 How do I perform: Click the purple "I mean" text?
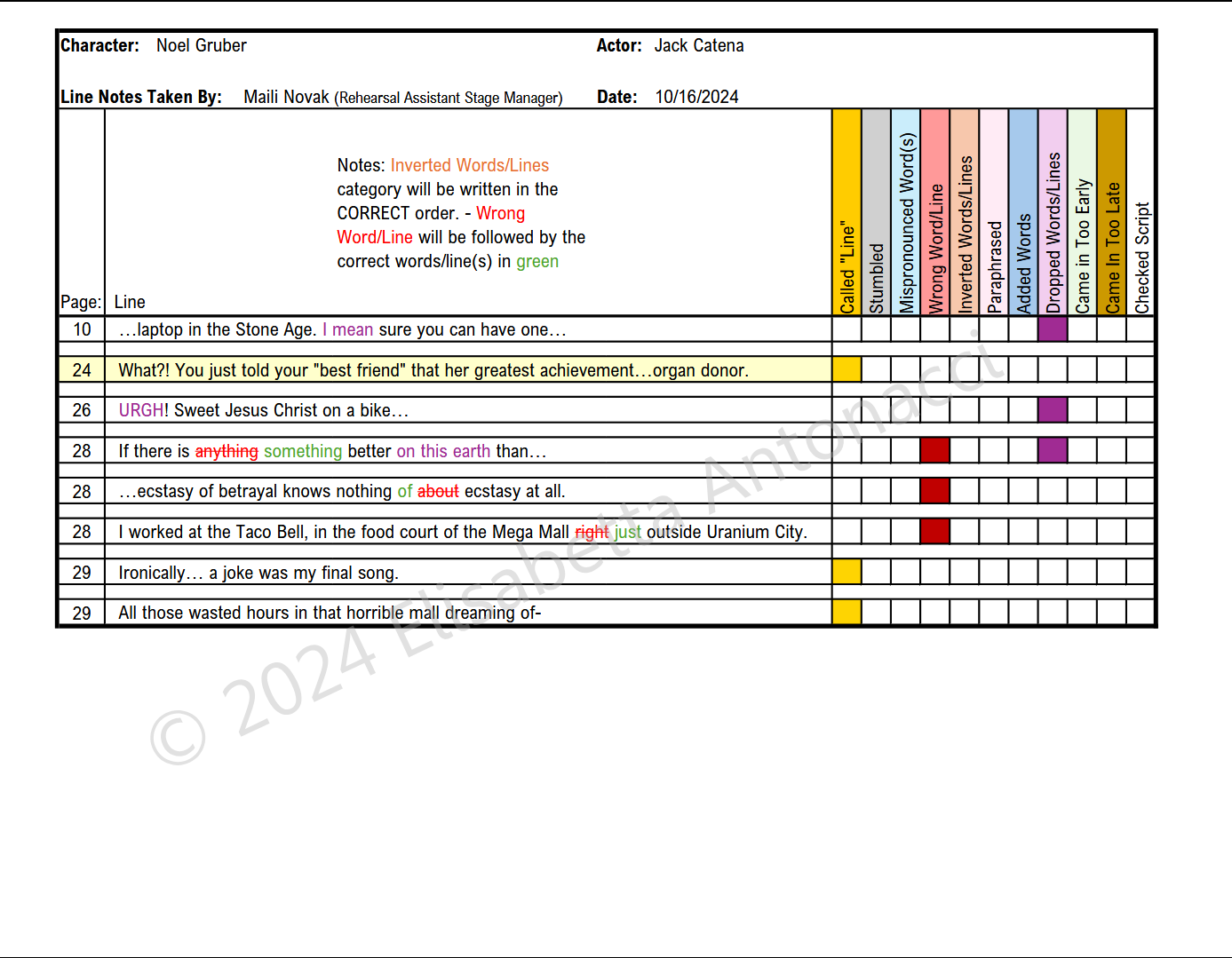click(347, 329)
